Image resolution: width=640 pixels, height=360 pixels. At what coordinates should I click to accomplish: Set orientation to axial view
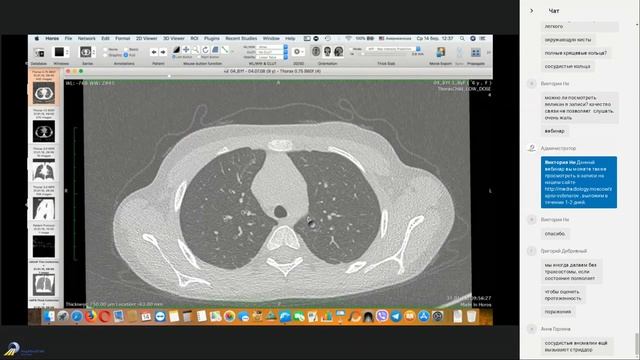point(316,51)
